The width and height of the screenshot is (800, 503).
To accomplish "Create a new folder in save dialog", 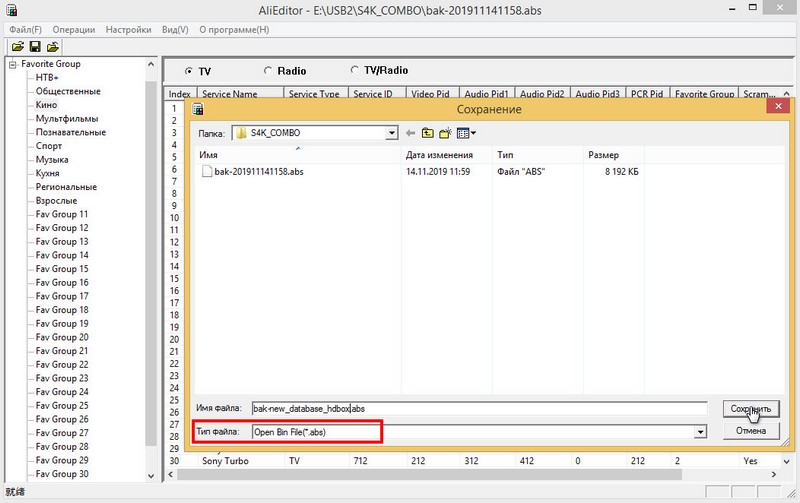I will [x=445, y=133].
